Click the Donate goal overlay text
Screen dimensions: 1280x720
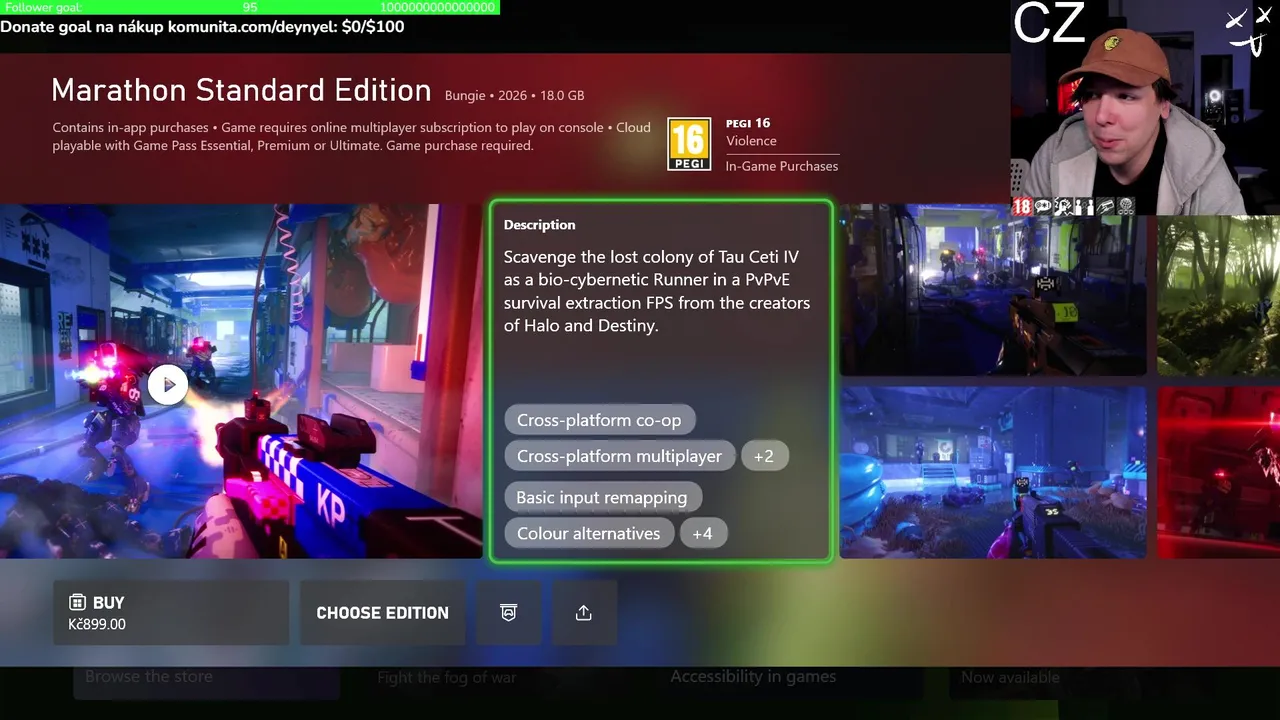coord(202,27)
